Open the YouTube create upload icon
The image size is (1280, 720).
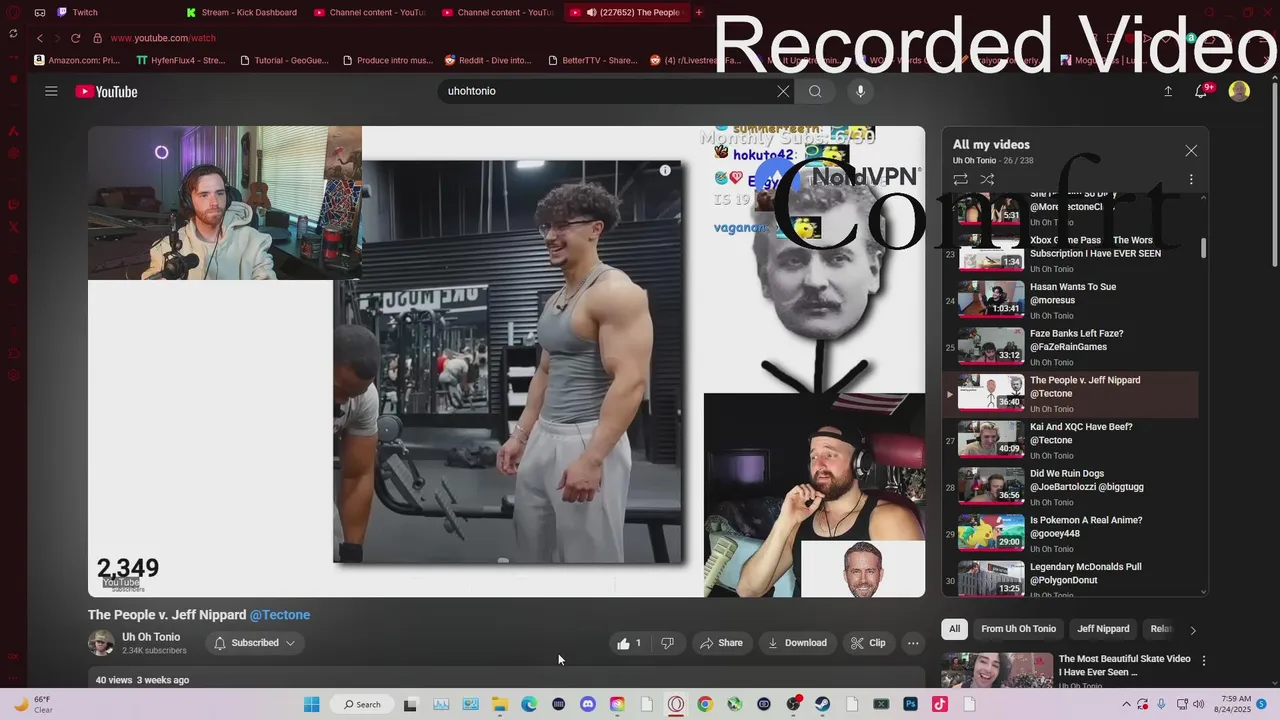[1168, 91]
